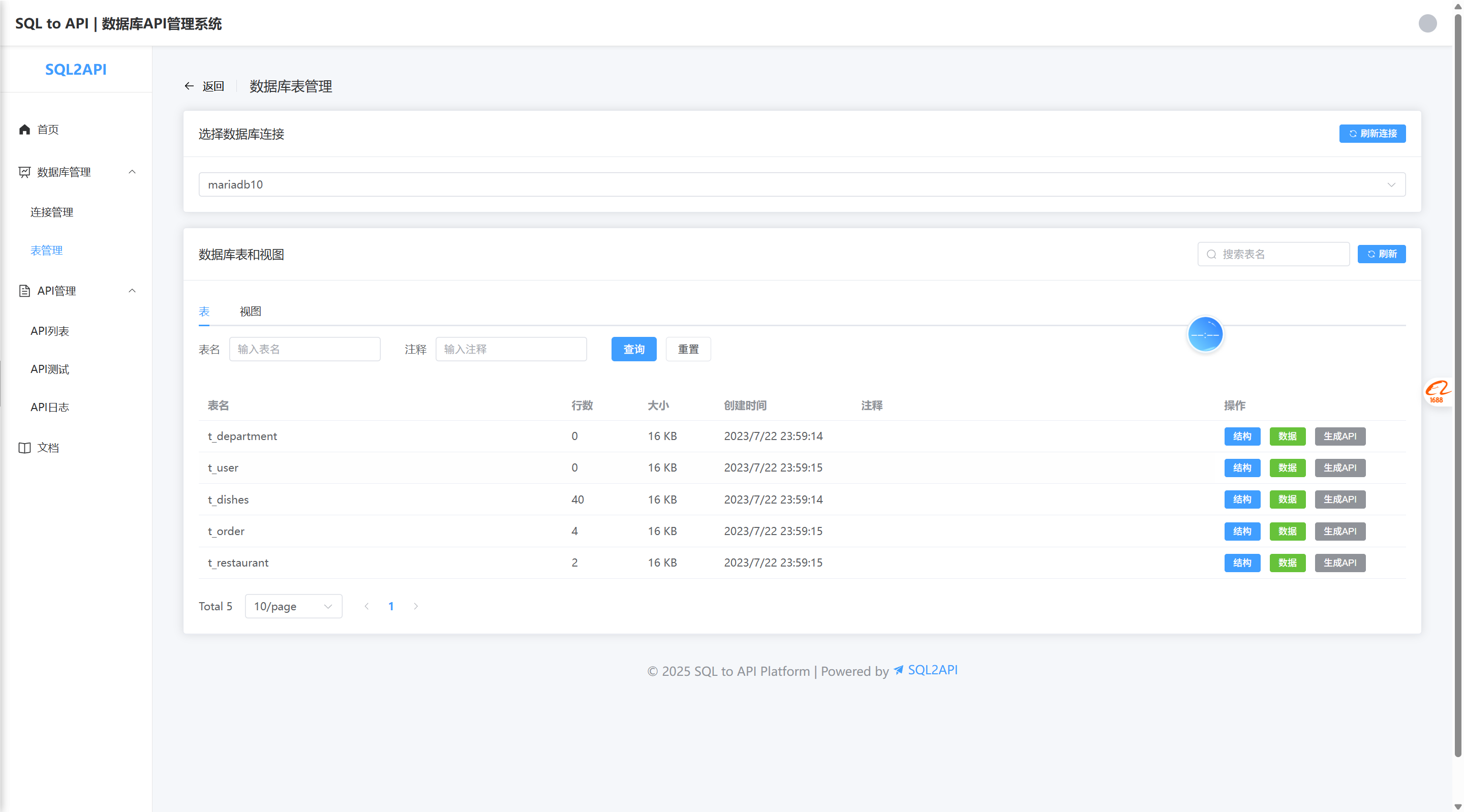Collapse the API管理 sidebar section
The height and width of the screenshot is (812, 1464).
point(132,291)
